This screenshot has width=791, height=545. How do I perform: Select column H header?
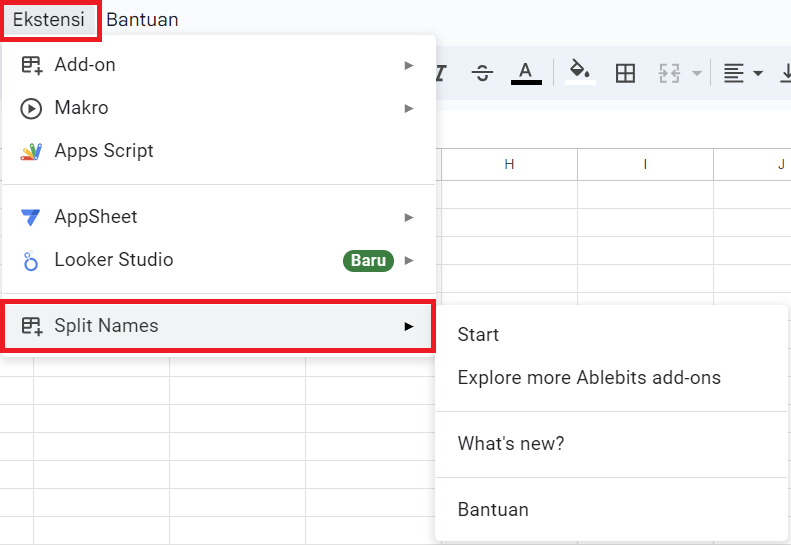click(x=510, y=165)
